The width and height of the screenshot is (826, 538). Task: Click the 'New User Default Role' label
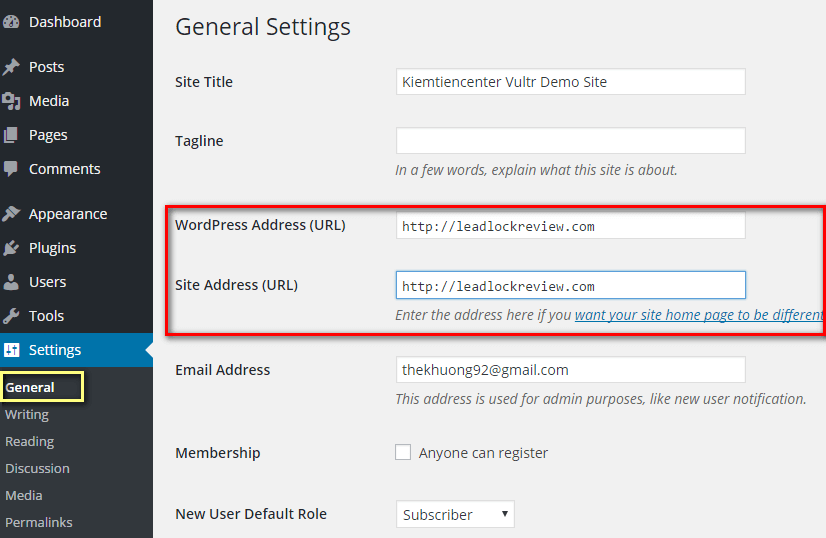coord(251,514)
